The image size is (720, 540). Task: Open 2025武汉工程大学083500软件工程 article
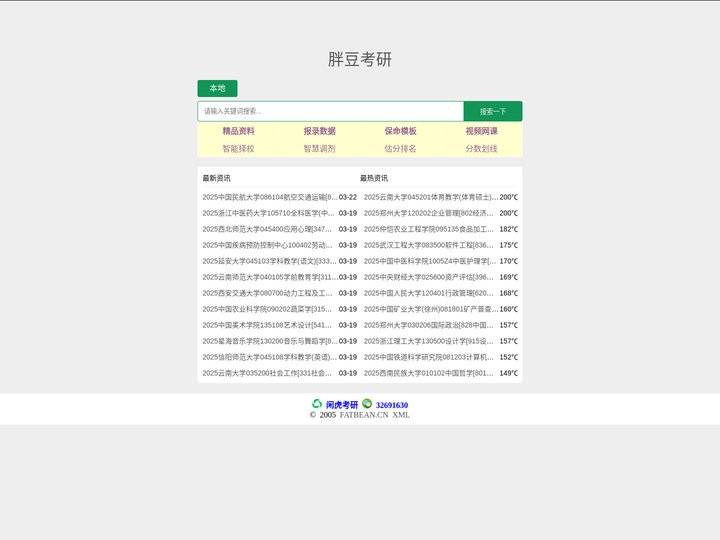pyautogui.click(x=428, y=245)
